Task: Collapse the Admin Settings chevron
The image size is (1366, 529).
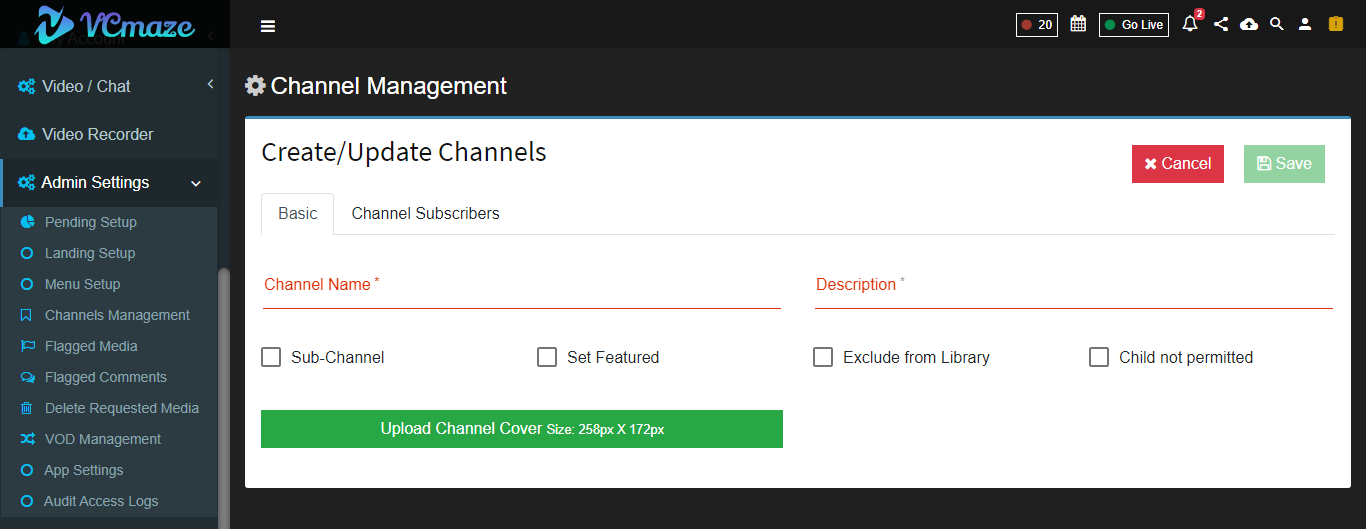Action: [196, 184]
